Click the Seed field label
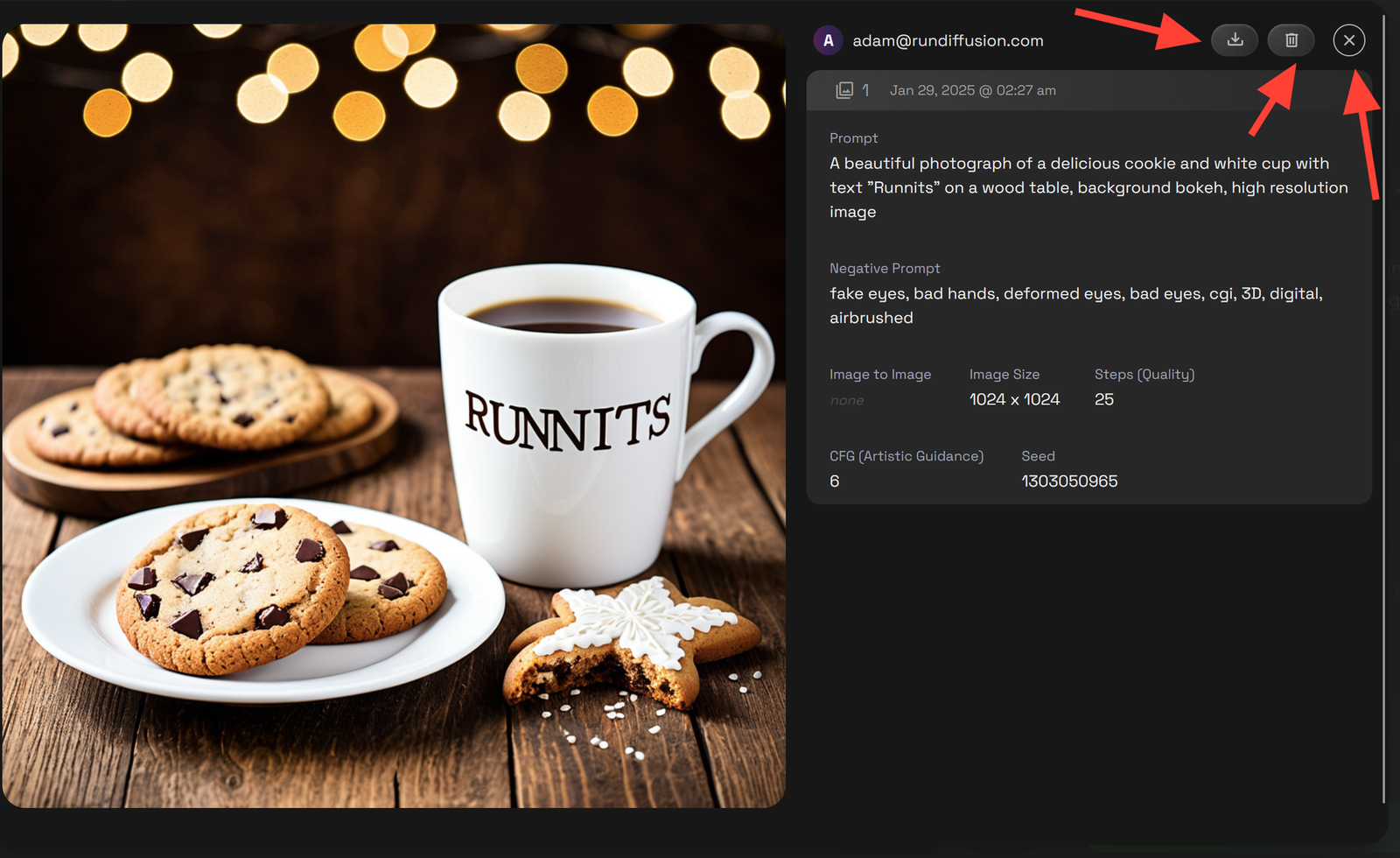 tap(1038, 455)
